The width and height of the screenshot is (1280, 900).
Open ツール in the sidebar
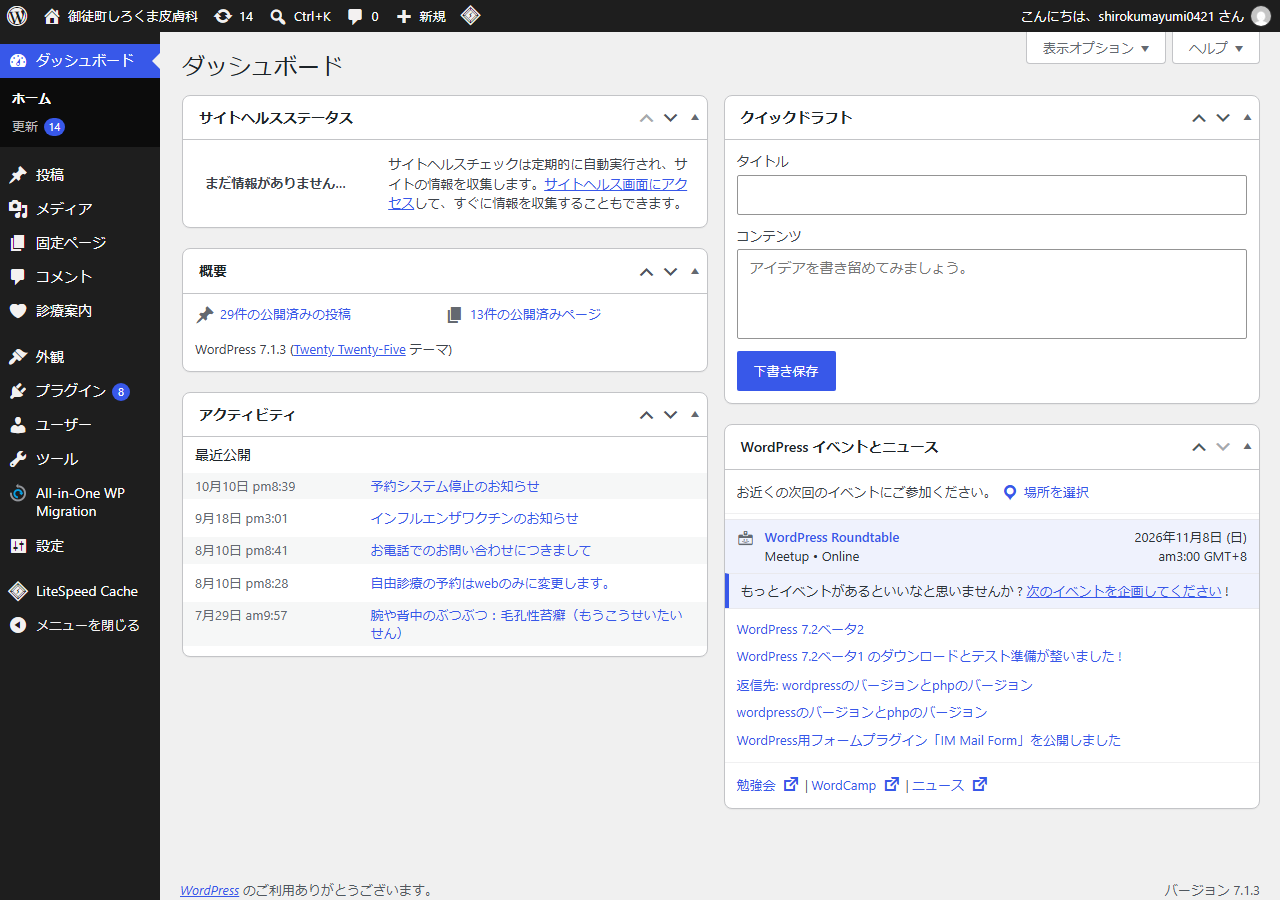pyautogui.click(x=80, y=459)
